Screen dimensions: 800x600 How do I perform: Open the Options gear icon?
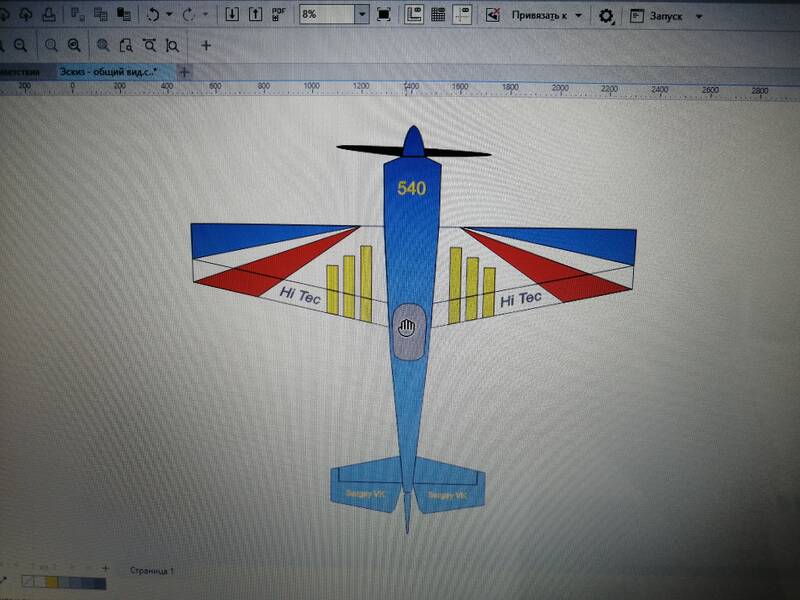point(606,16)
